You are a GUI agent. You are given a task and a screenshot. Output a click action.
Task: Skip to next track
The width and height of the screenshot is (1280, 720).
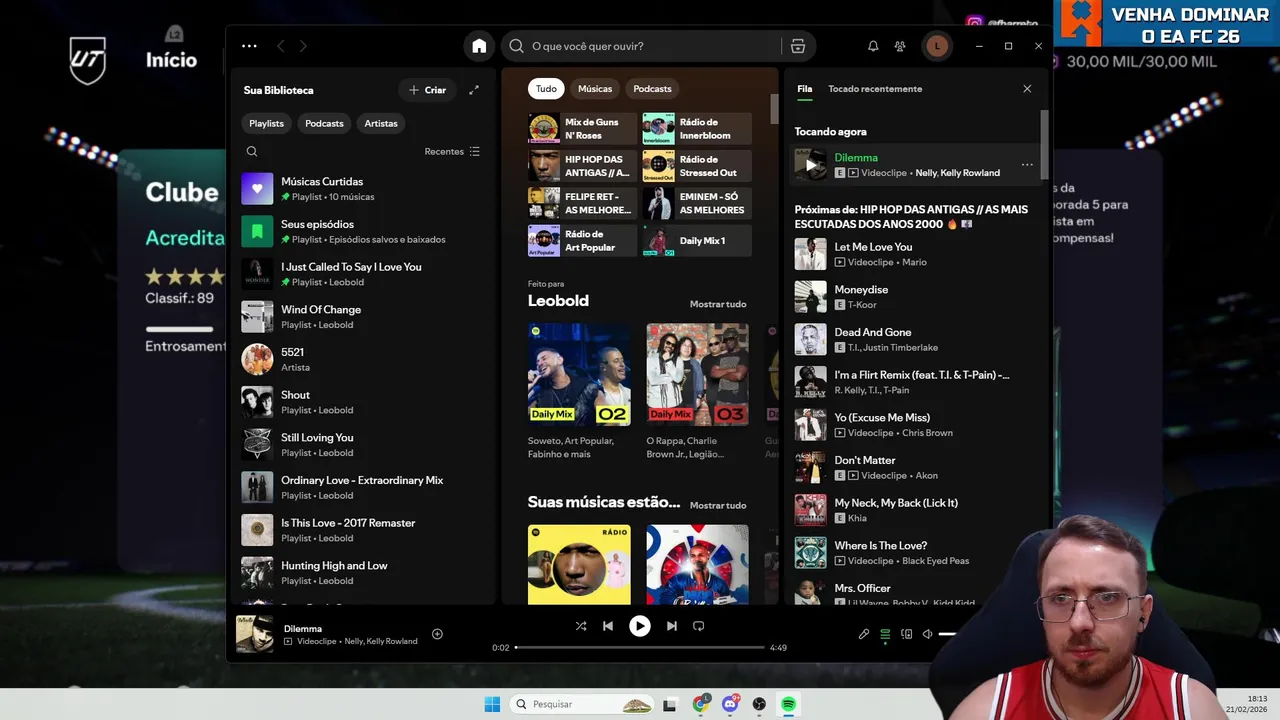(x=672, y=626)
